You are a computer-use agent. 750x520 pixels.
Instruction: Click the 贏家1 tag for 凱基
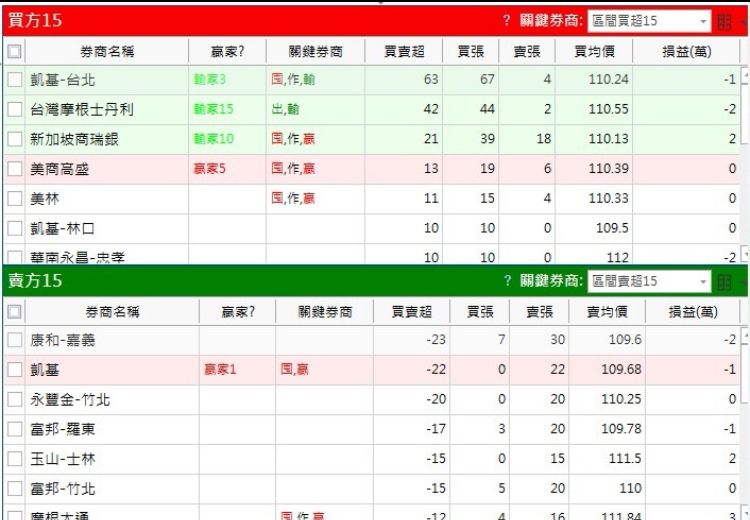tap(220, 369)
